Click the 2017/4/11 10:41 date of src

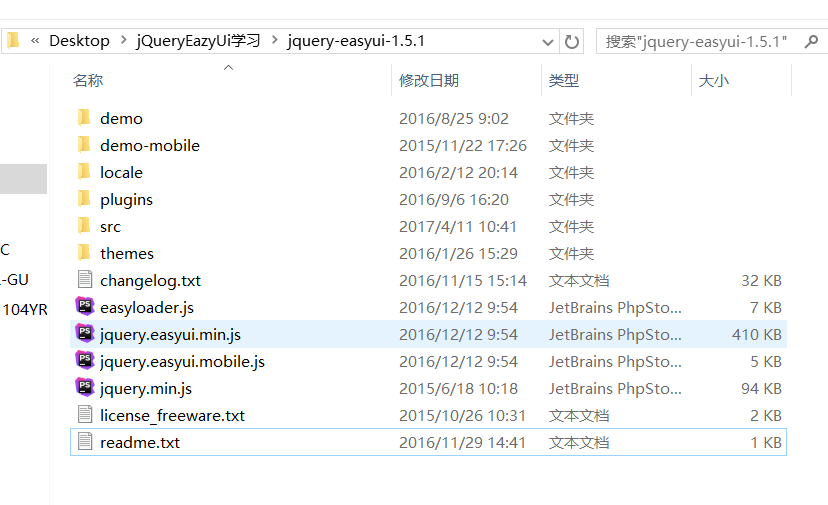click(x=458, y=227)
